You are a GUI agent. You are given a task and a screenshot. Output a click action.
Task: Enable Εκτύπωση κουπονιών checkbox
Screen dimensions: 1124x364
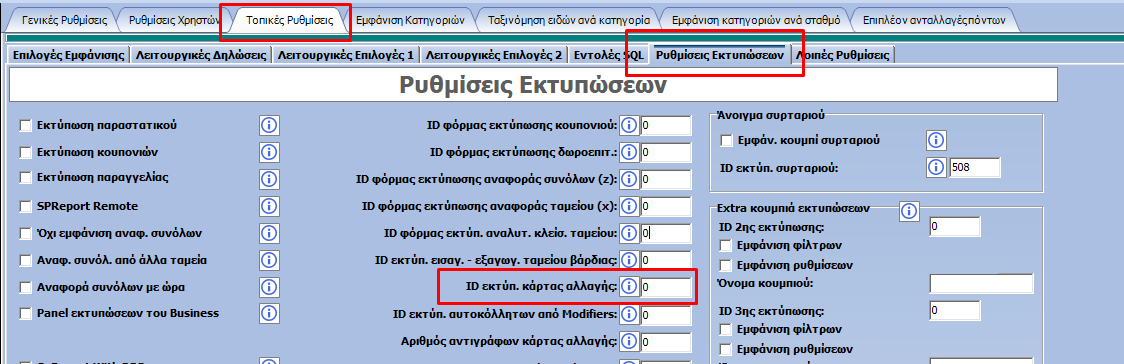click(x=26, y=153)
